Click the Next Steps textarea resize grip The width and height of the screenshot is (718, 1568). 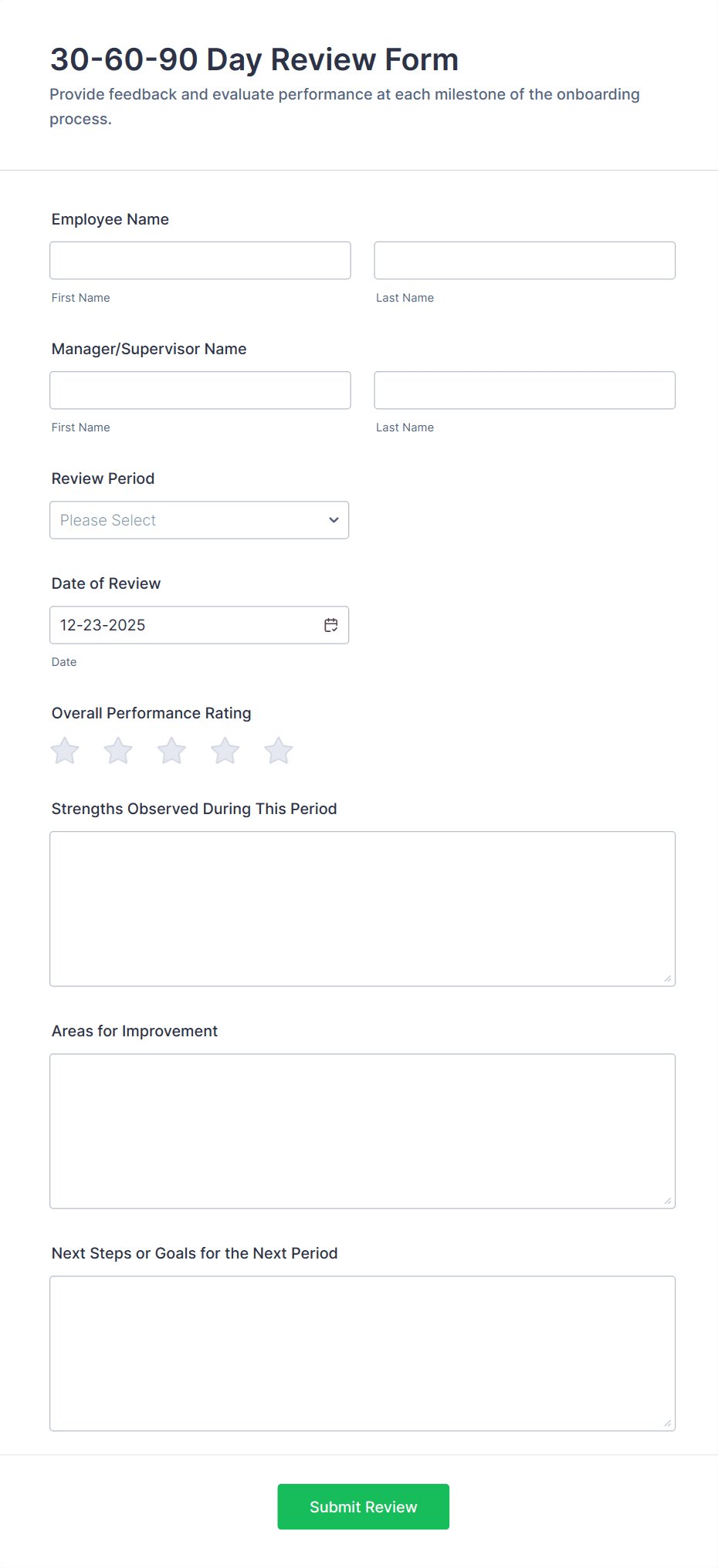pyautogui.click(x=667, y=1424)
